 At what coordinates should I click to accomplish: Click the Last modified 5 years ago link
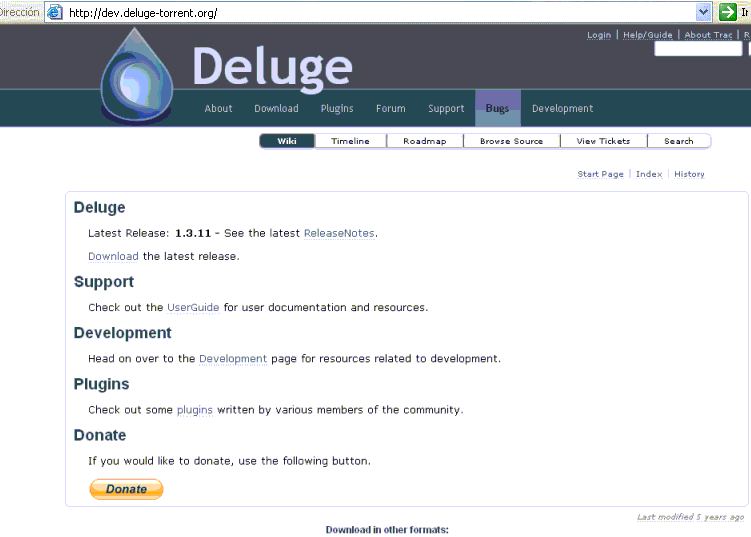pyautogui.click(x=690, y=517)
